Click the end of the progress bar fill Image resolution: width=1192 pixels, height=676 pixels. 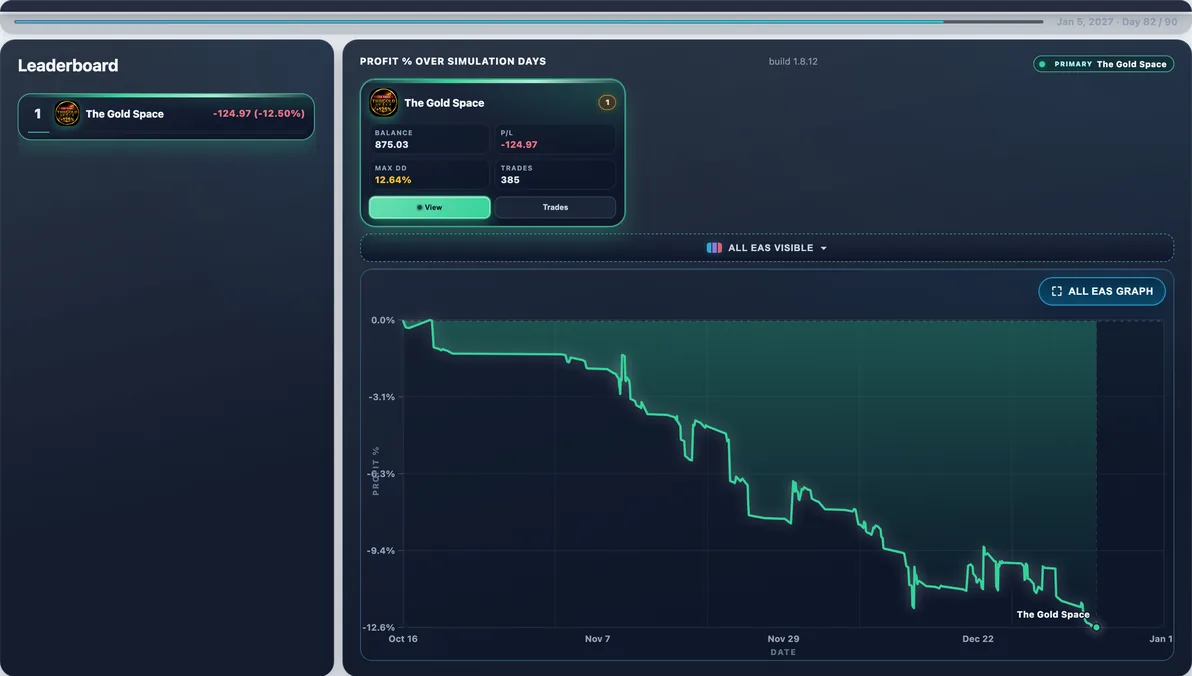(943, 22)
